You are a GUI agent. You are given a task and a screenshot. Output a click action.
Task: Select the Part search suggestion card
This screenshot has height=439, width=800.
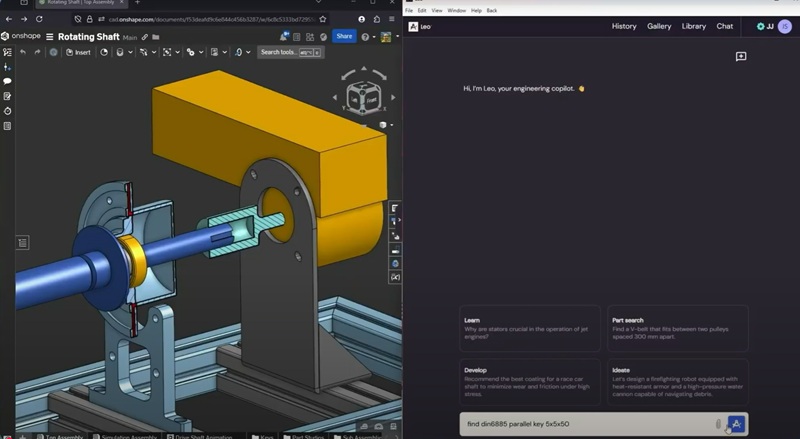[676, 328]
